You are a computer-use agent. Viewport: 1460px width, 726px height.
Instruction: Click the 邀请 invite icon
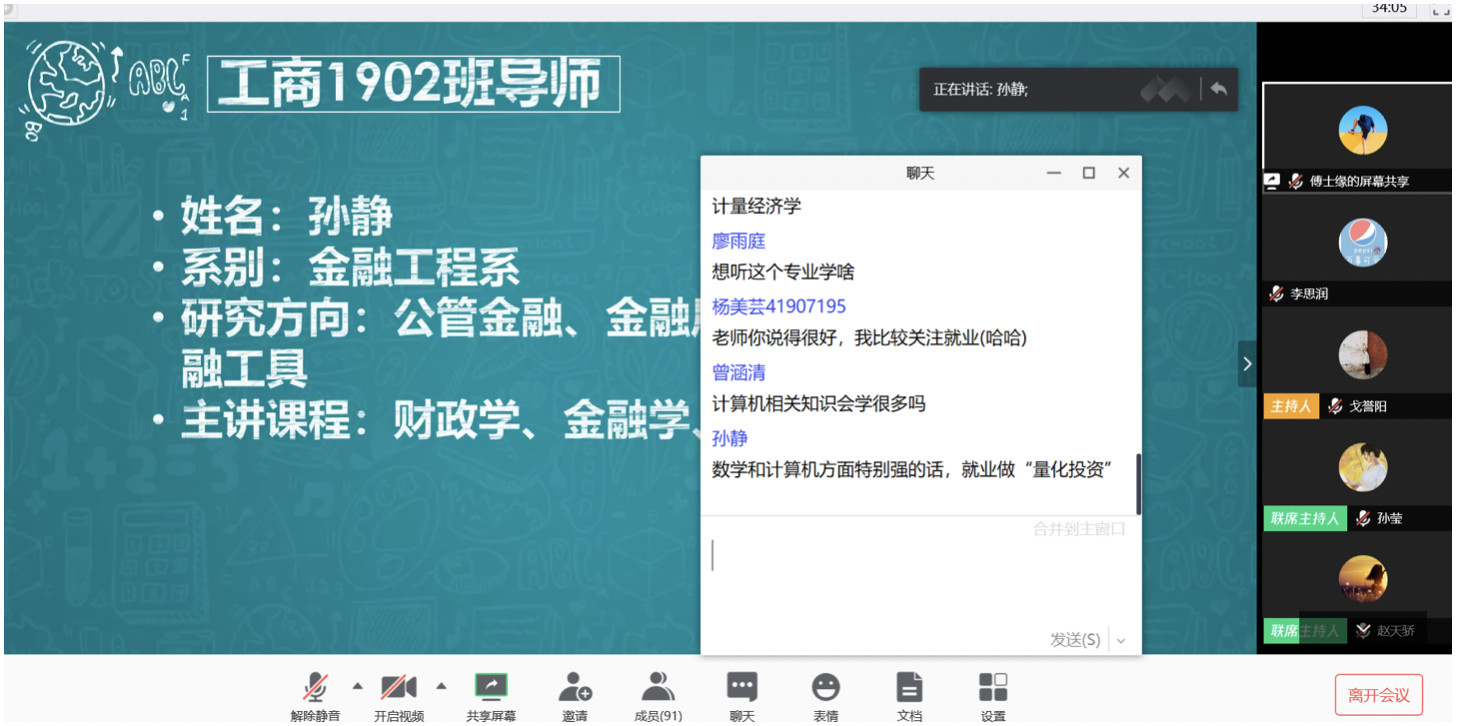(574, 687)
